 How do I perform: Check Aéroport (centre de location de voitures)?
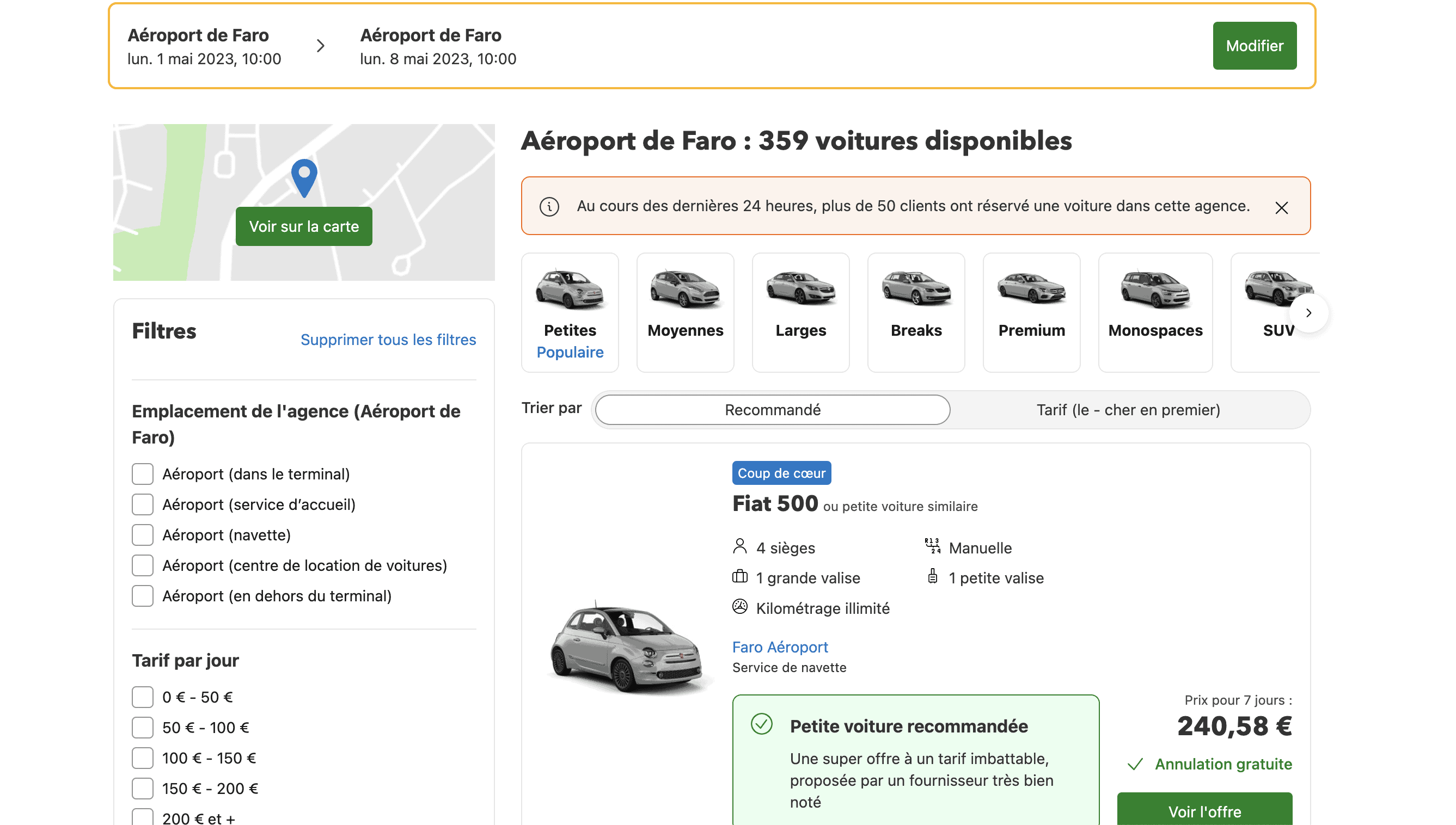(x=142, y=565)
